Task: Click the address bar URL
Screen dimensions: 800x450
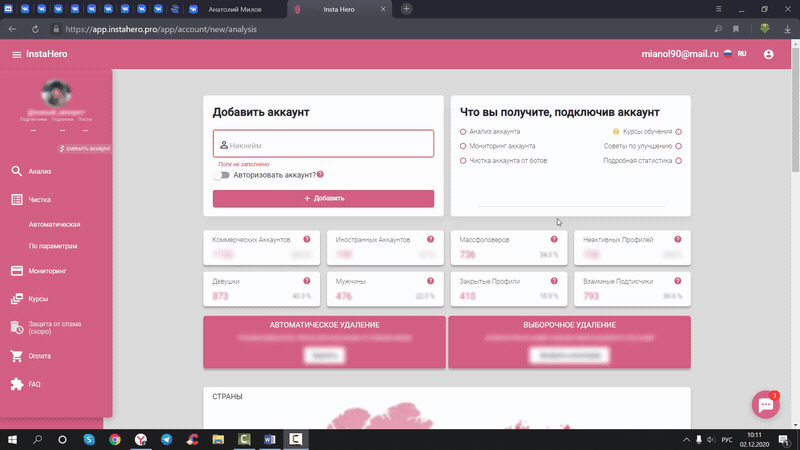Action: pyautogui.click(x=161, y=29)
